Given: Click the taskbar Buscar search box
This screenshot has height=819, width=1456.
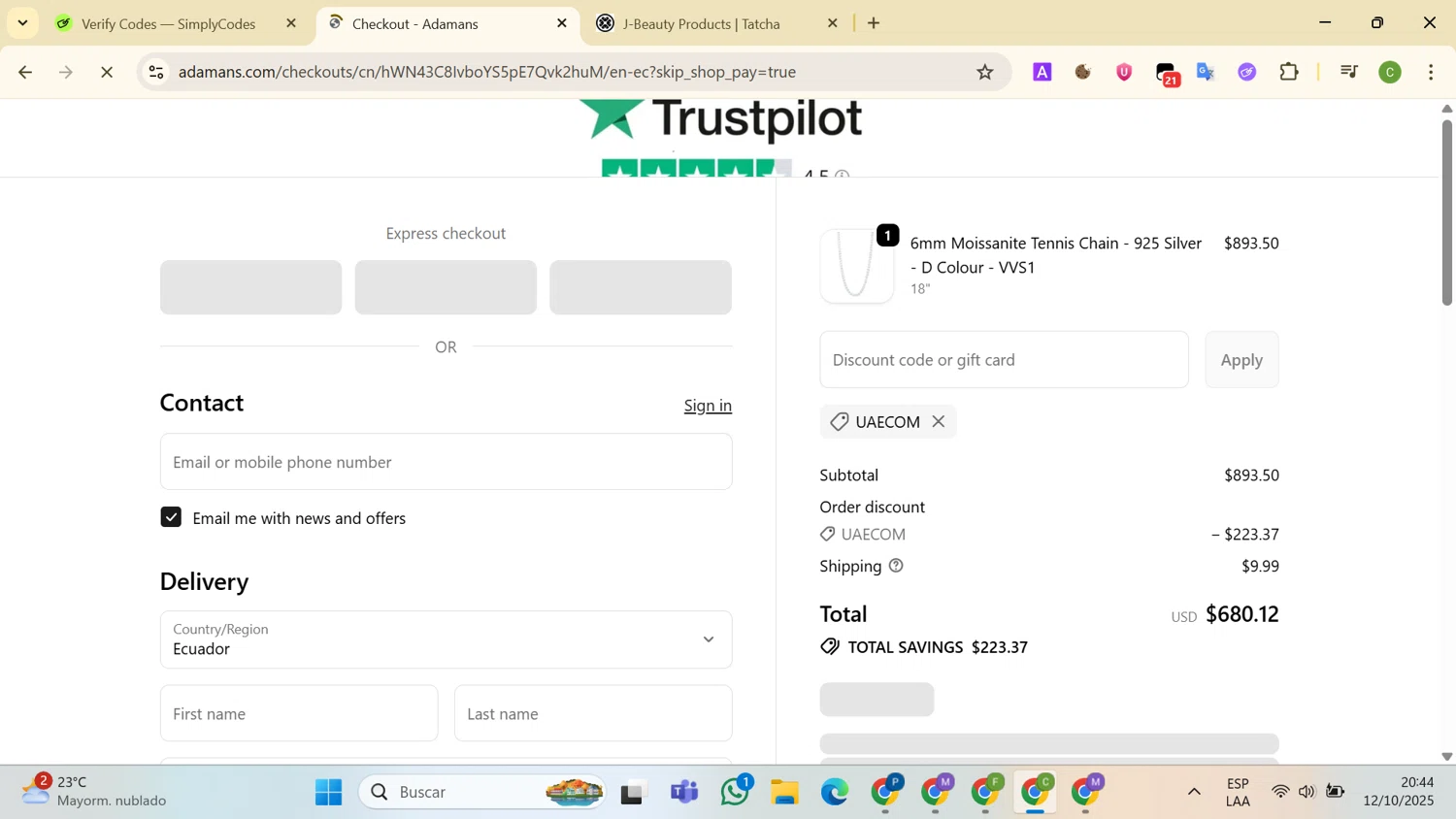Looking at the screenshot, I should click(x=482, y=793).
